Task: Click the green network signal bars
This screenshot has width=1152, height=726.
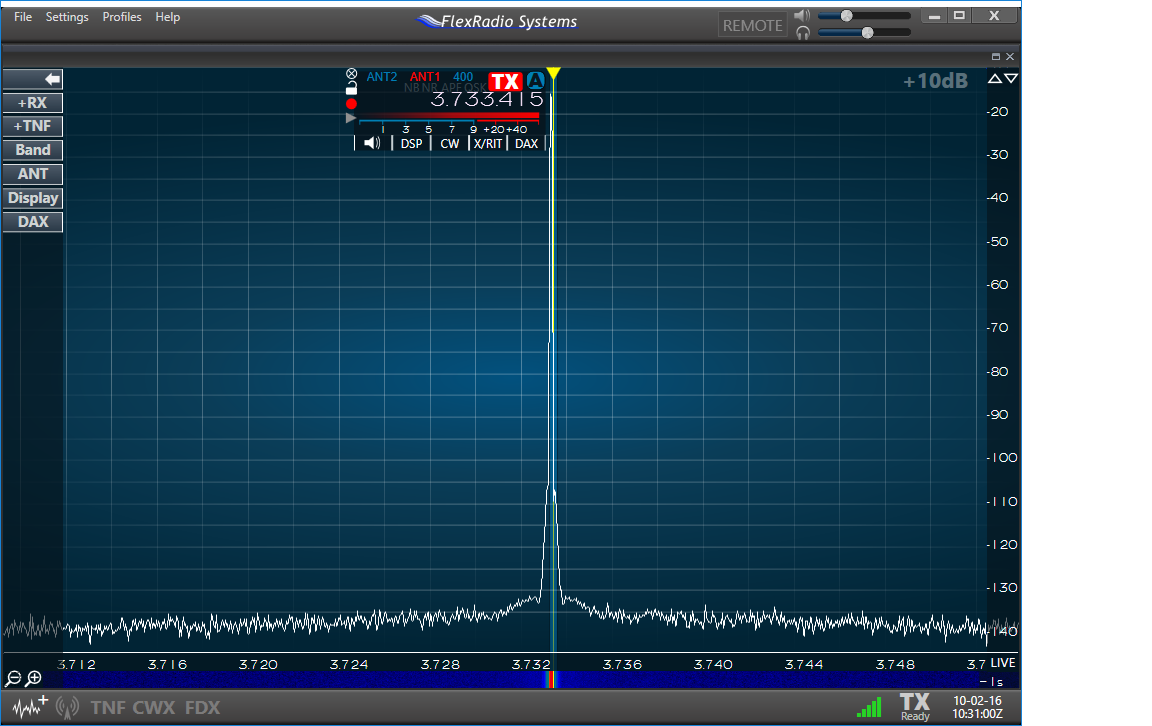Action: [x=869, y=708]
